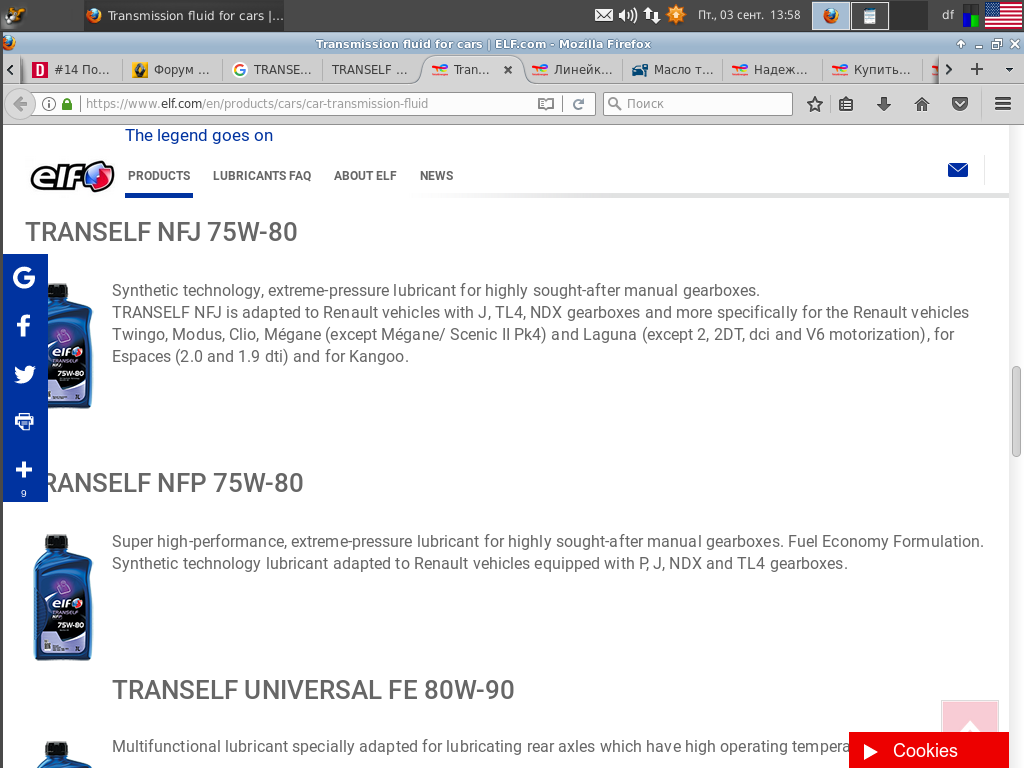This screenshot has height=768, width=1024.
Task: Click the 'df' panel indicator
Action: (x=948, y=14)
